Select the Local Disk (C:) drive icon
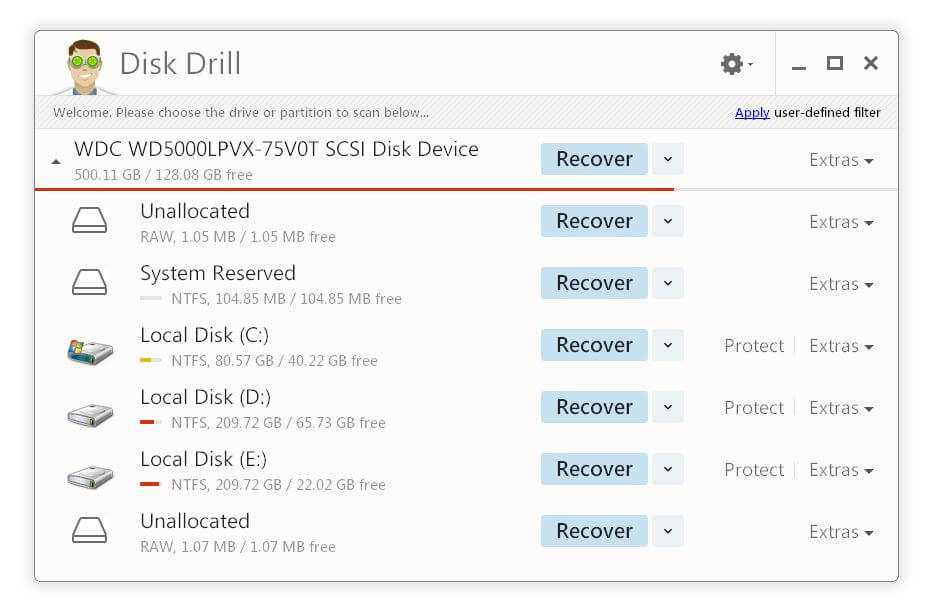 (89, 345)
